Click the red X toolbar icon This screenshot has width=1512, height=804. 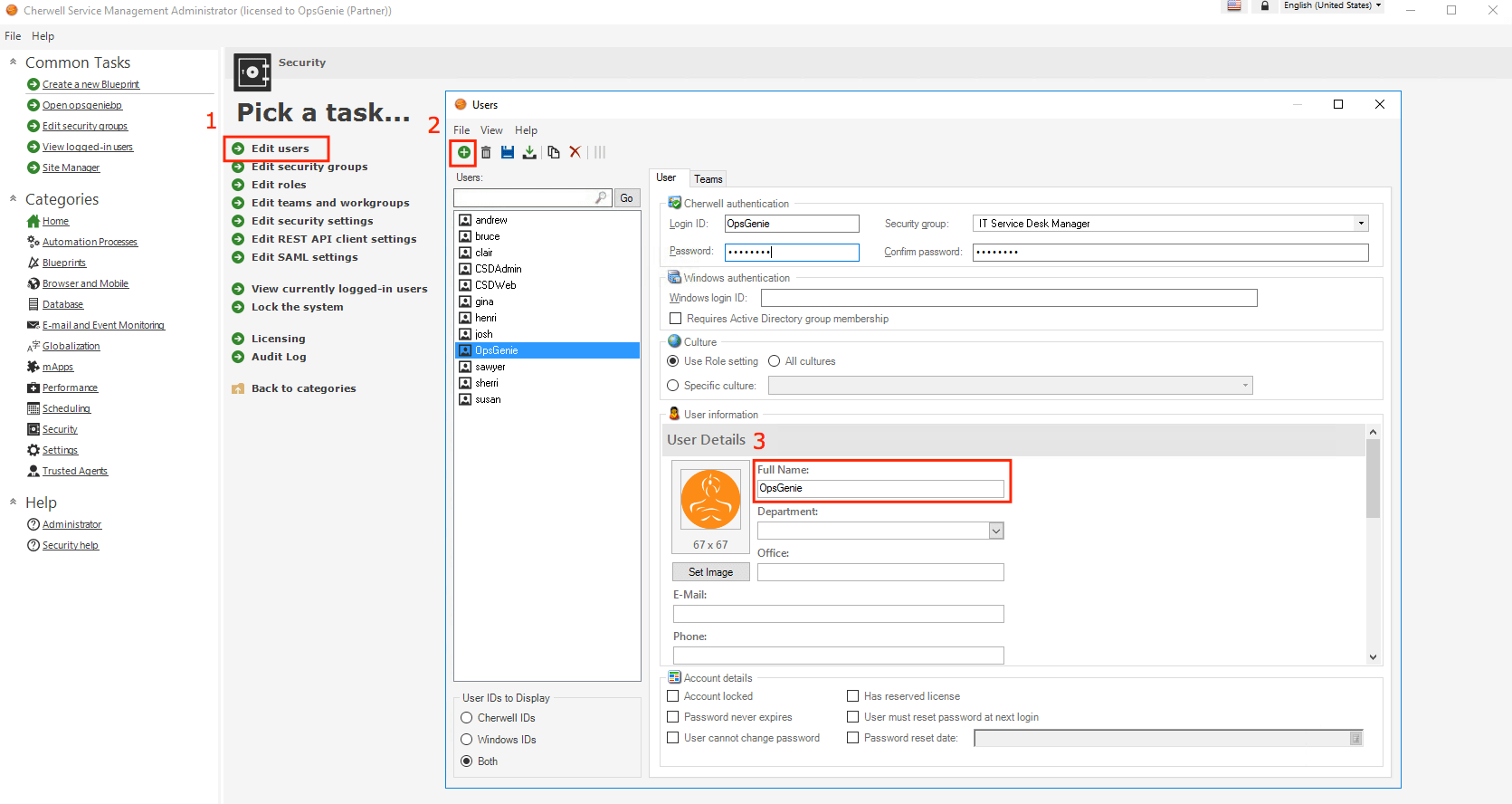575,152
